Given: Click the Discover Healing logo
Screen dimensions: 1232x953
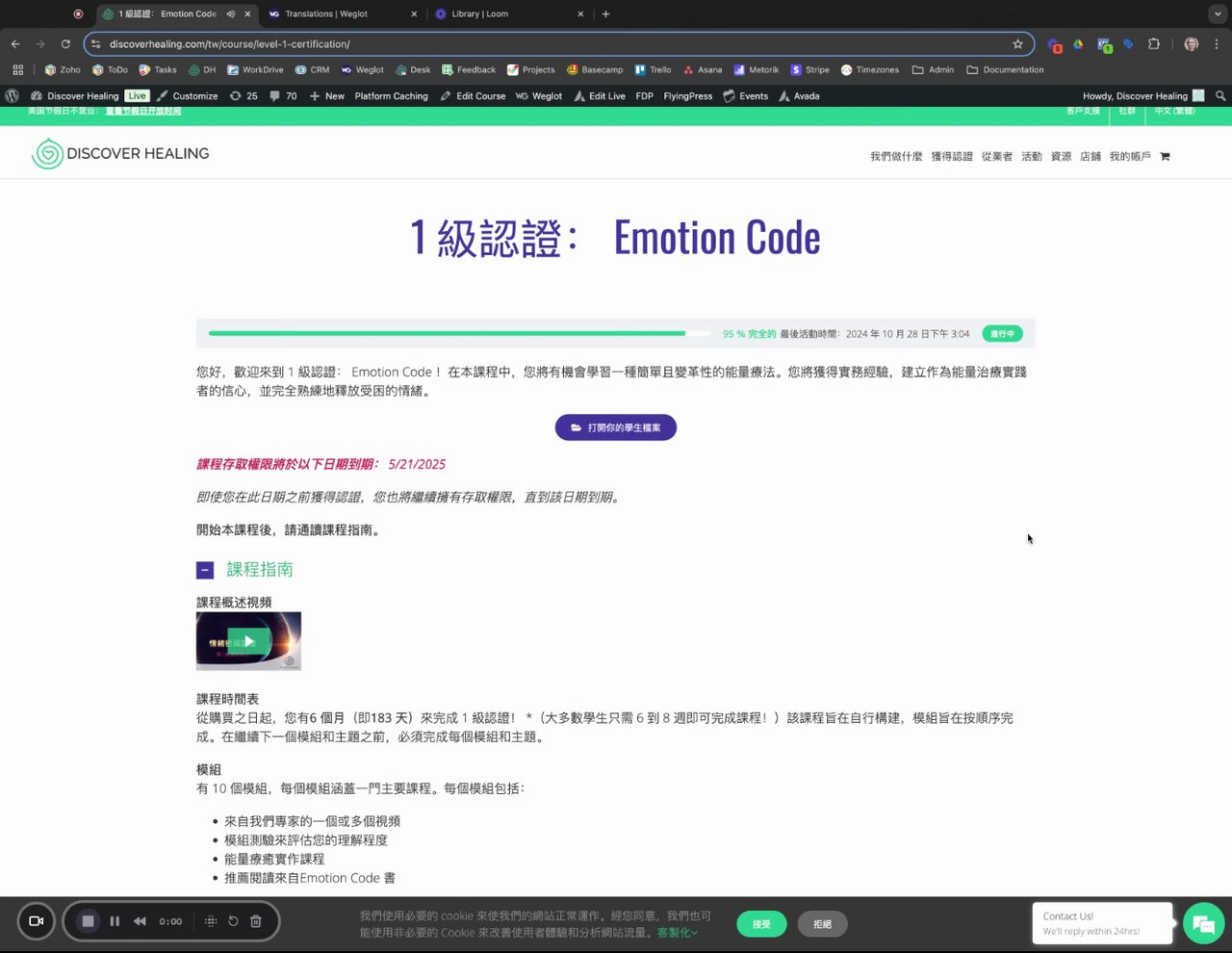Looking at the screenshot, I should click(120, 154).
